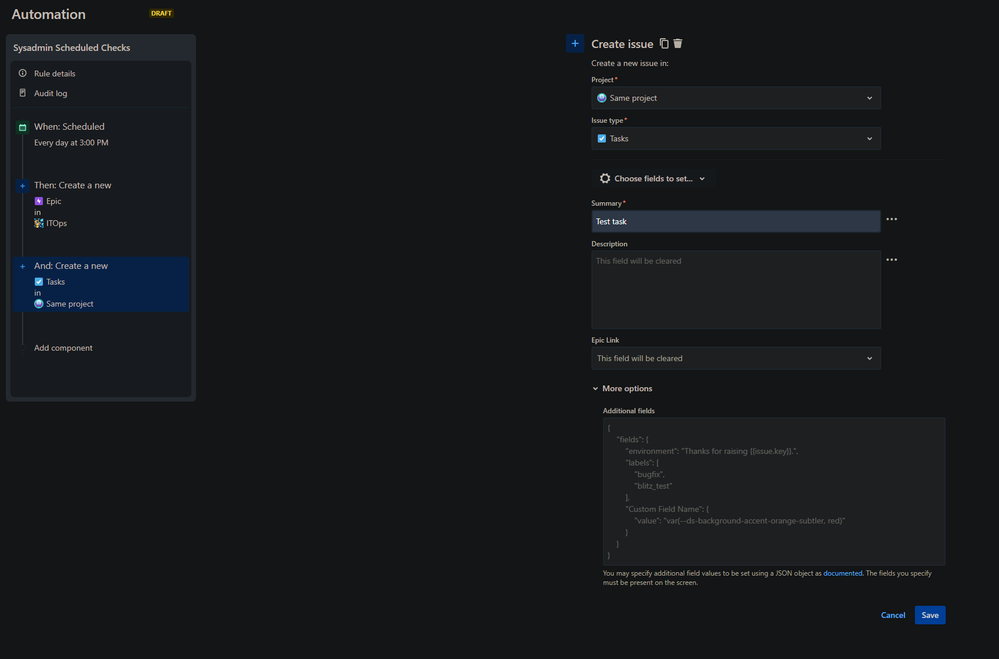This screenshot has width=999, height=659.
Task: Cancel editing the Create issue action
Action: 893,615
